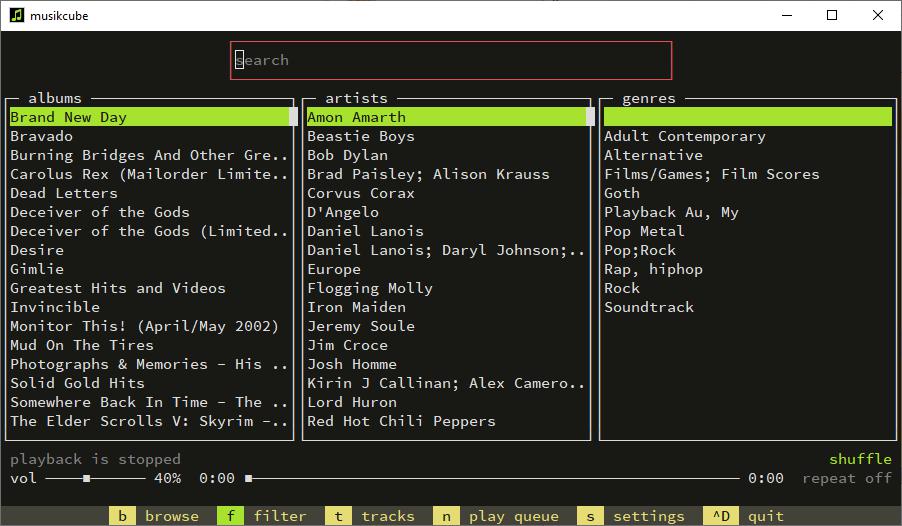This screenshot has height=526, width=902.
Task: Select album Solid Gold Hits
Action: [149, 383]
